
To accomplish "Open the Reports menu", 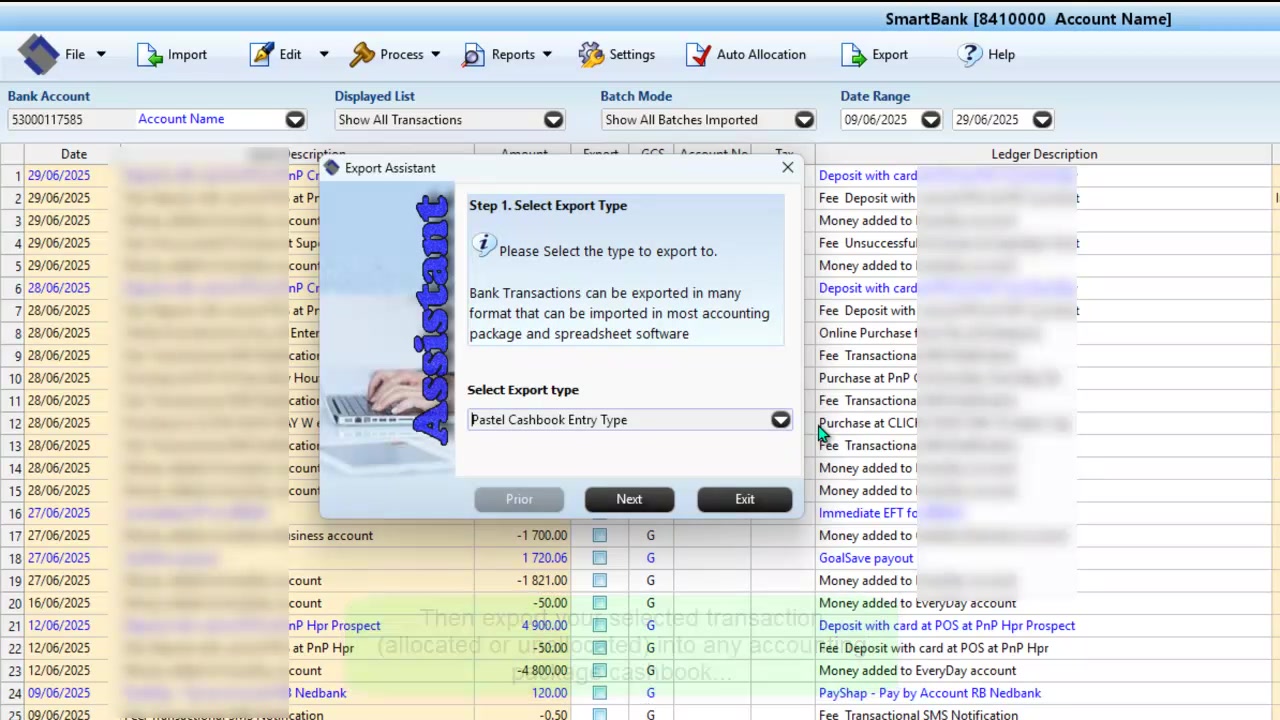I will click(x=507, y=54).
